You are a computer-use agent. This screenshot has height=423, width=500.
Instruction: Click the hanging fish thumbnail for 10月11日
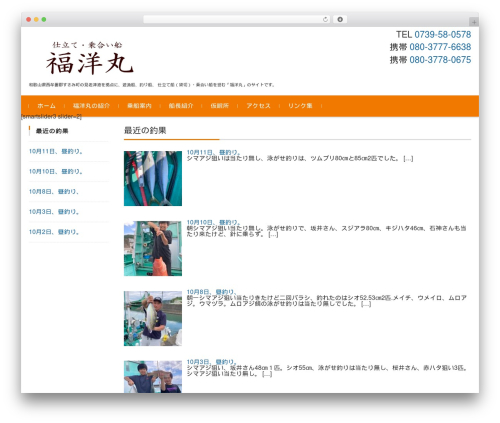pyautogui.click(x=153, y=178)
